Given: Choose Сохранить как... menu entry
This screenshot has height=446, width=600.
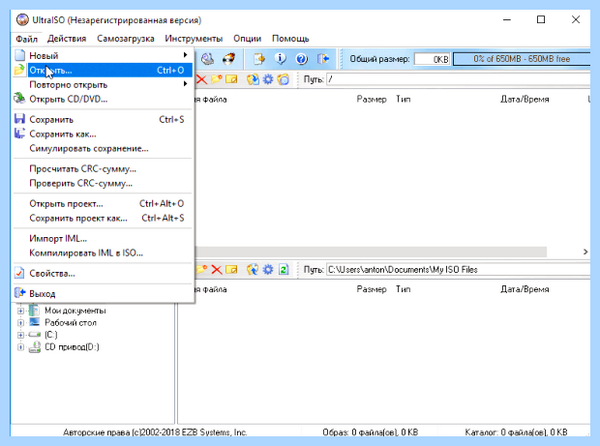Looking at the screenshot, I should [103, 134].
